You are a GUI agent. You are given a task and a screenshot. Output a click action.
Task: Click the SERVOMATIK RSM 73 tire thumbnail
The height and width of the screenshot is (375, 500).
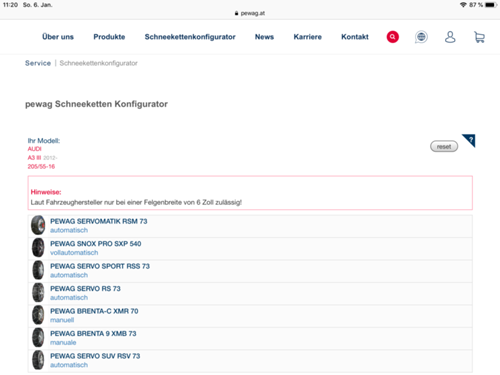pos(38,225)
